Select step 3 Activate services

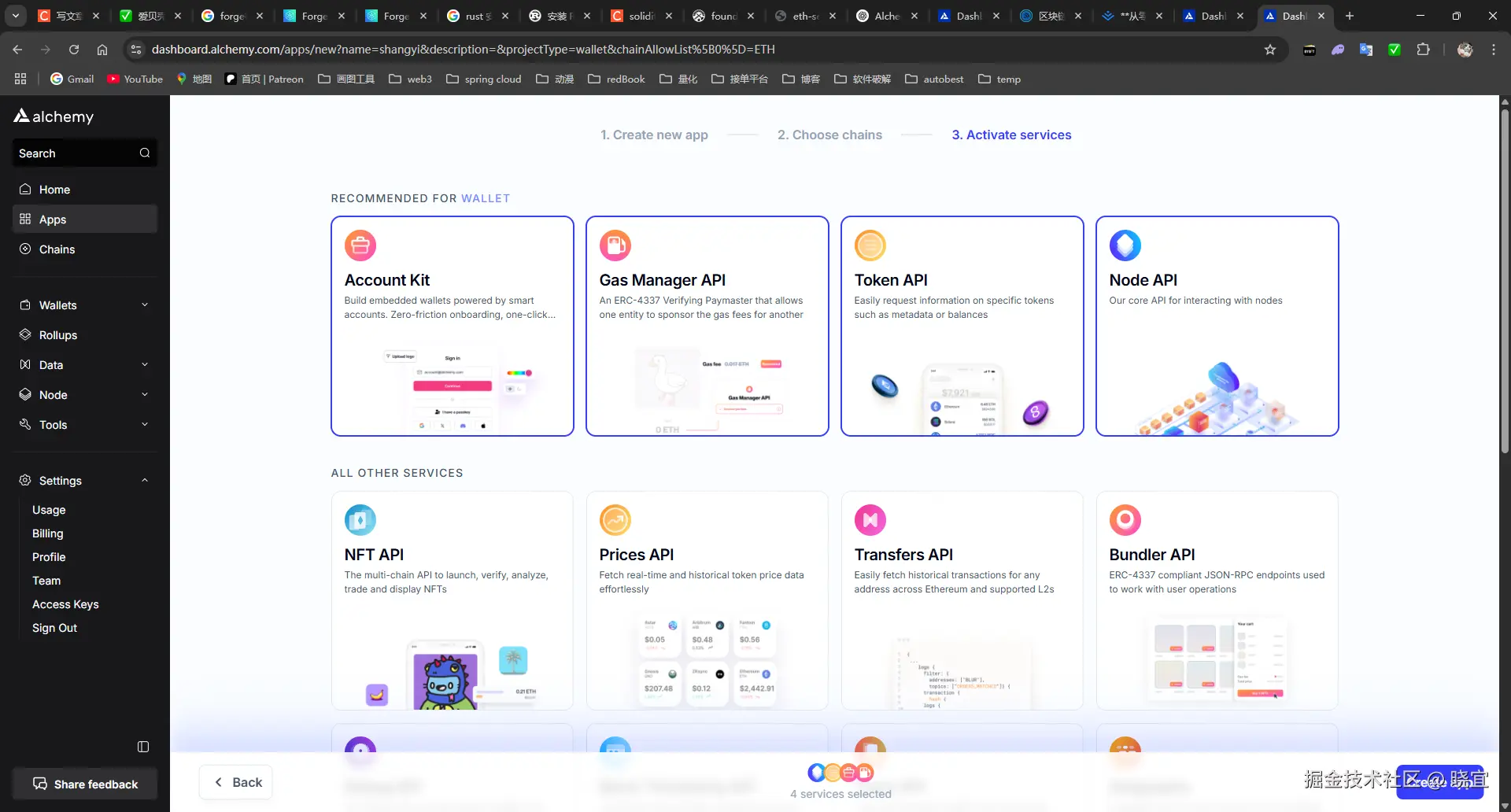(1011, 135)
